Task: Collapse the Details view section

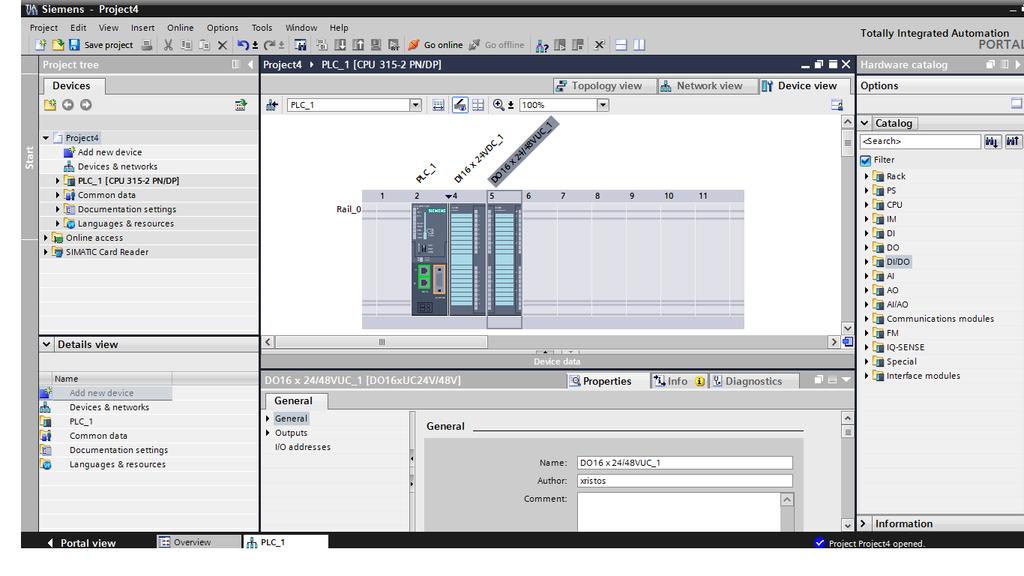Action: click(46, 344)
